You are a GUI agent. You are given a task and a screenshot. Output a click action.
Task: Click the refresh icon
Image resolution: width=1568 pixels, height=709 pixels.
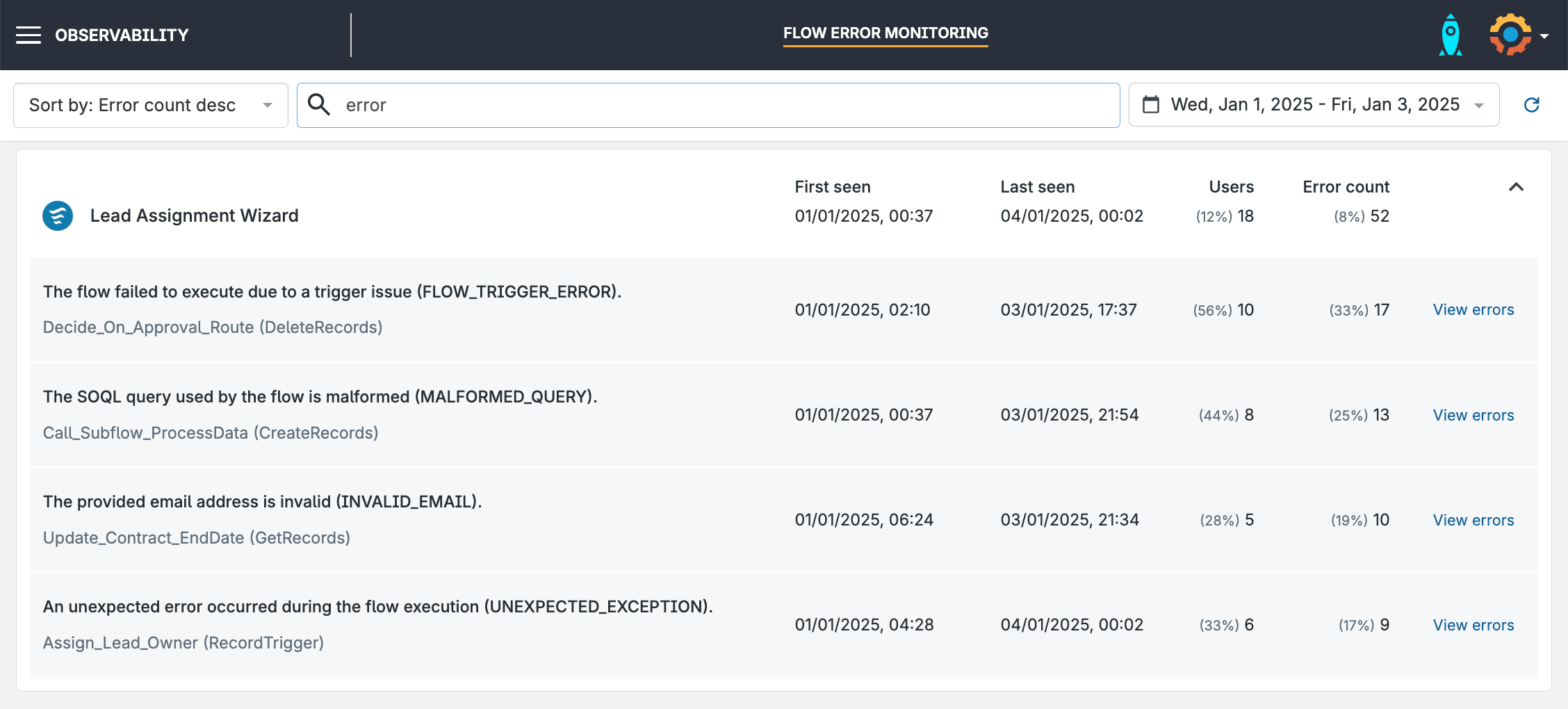pos(1532,105)
